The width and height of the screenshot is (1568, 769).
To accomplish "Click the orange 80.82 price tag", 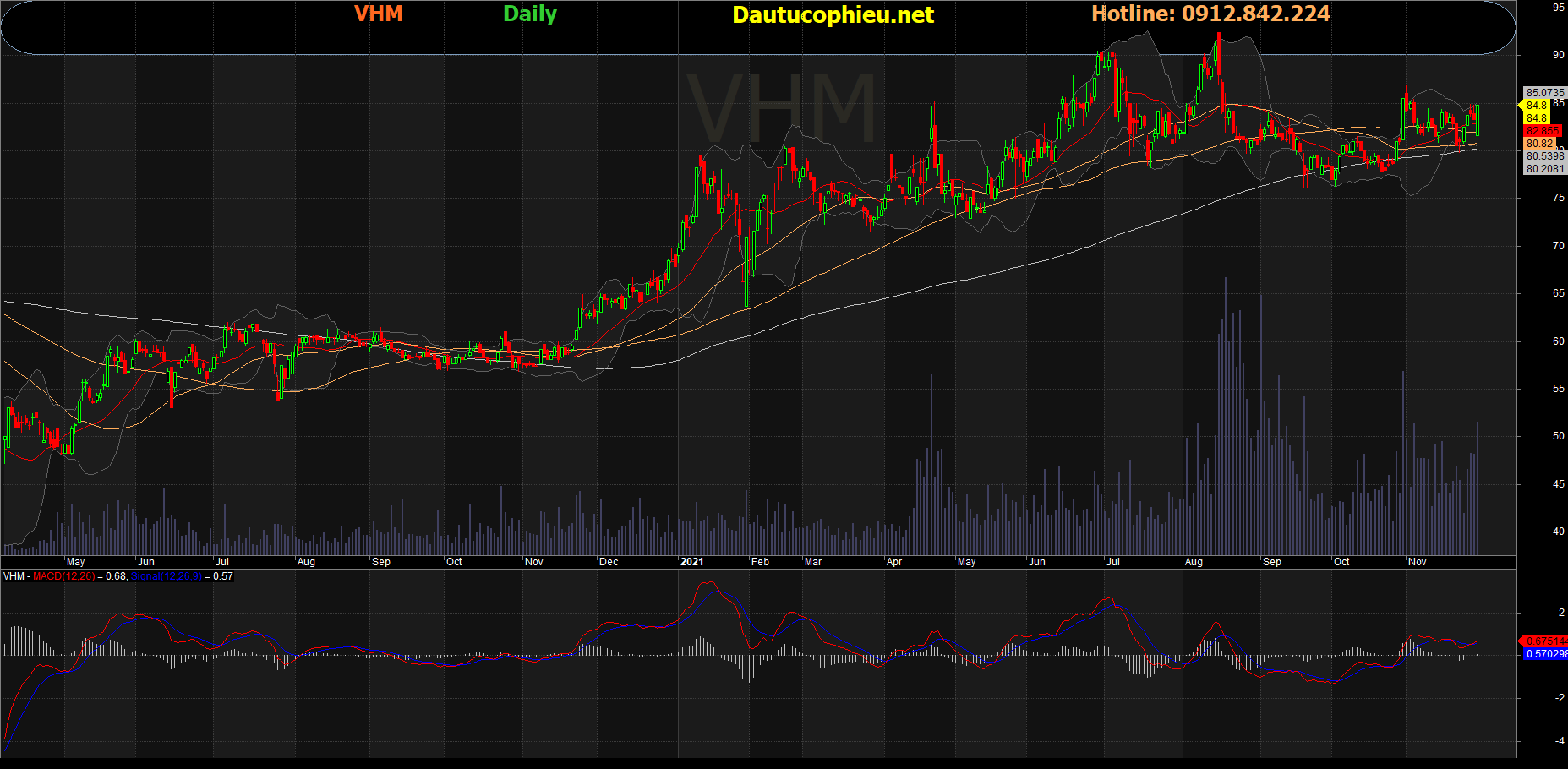I will 1540,144.
